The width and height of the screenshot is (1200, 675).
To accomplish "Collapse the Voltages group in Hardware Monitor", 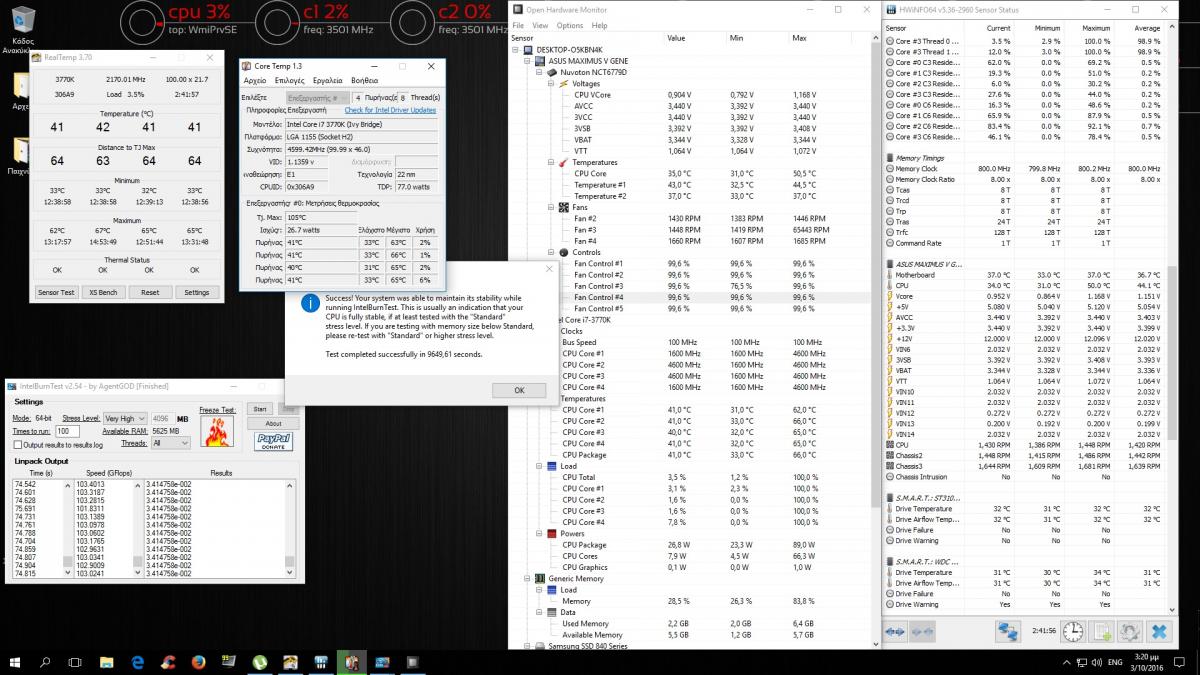I will 551,83.
